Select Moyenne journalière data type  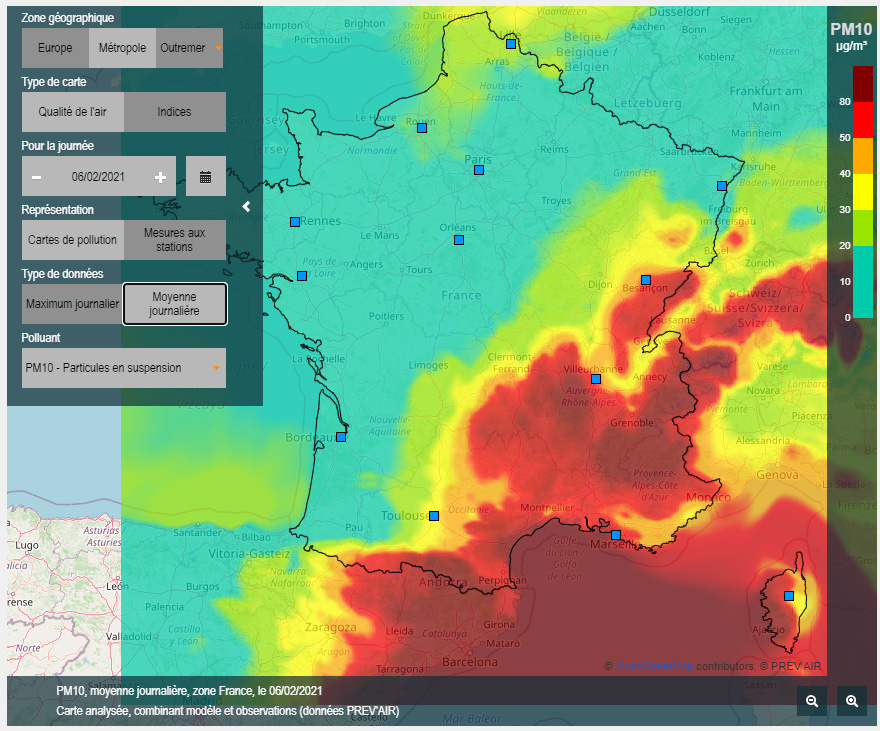pyautogui.click(x=175, y=304)
